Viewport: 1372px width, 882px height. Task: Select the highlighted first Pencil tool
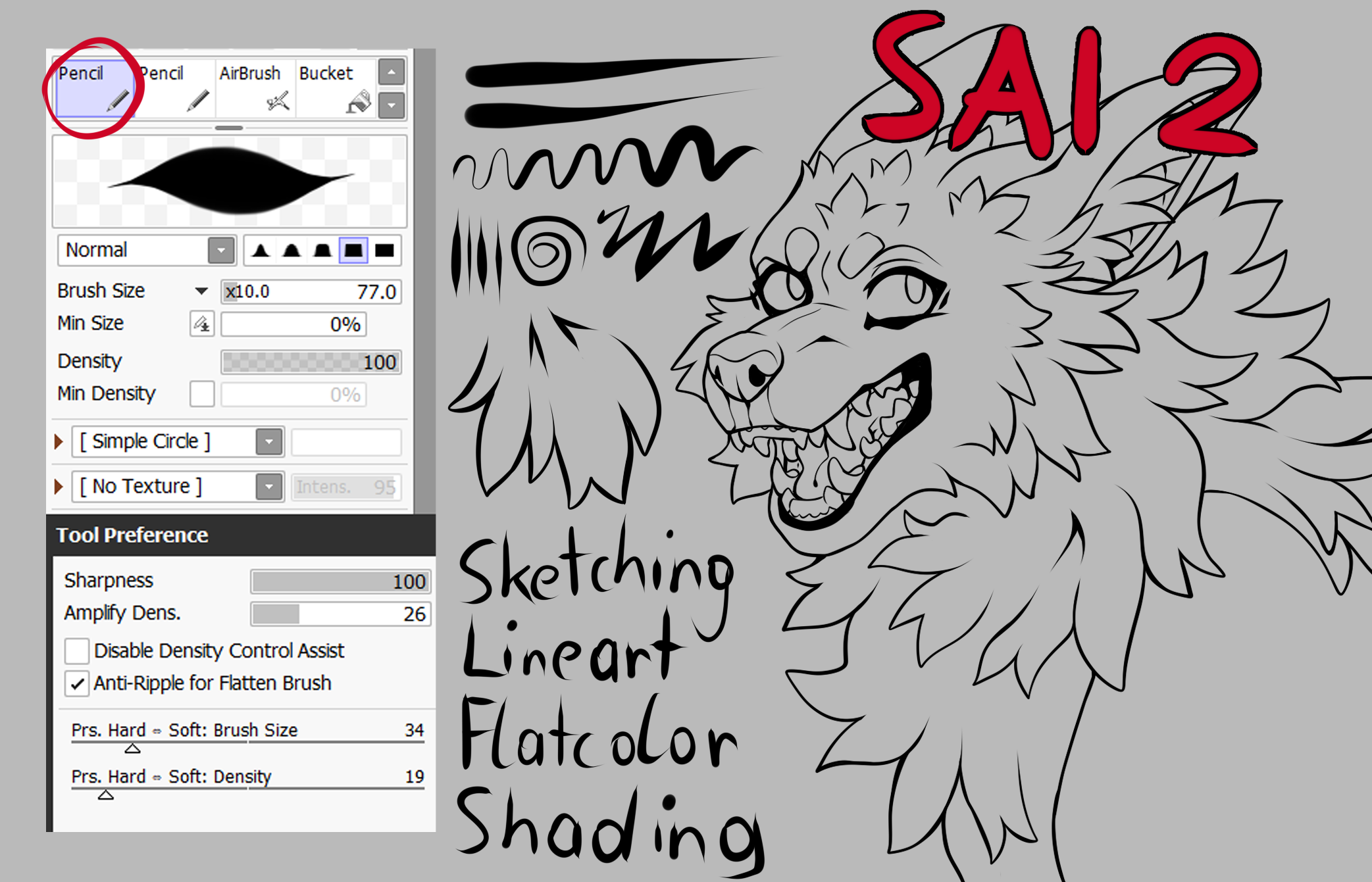(x=95, y=89)
